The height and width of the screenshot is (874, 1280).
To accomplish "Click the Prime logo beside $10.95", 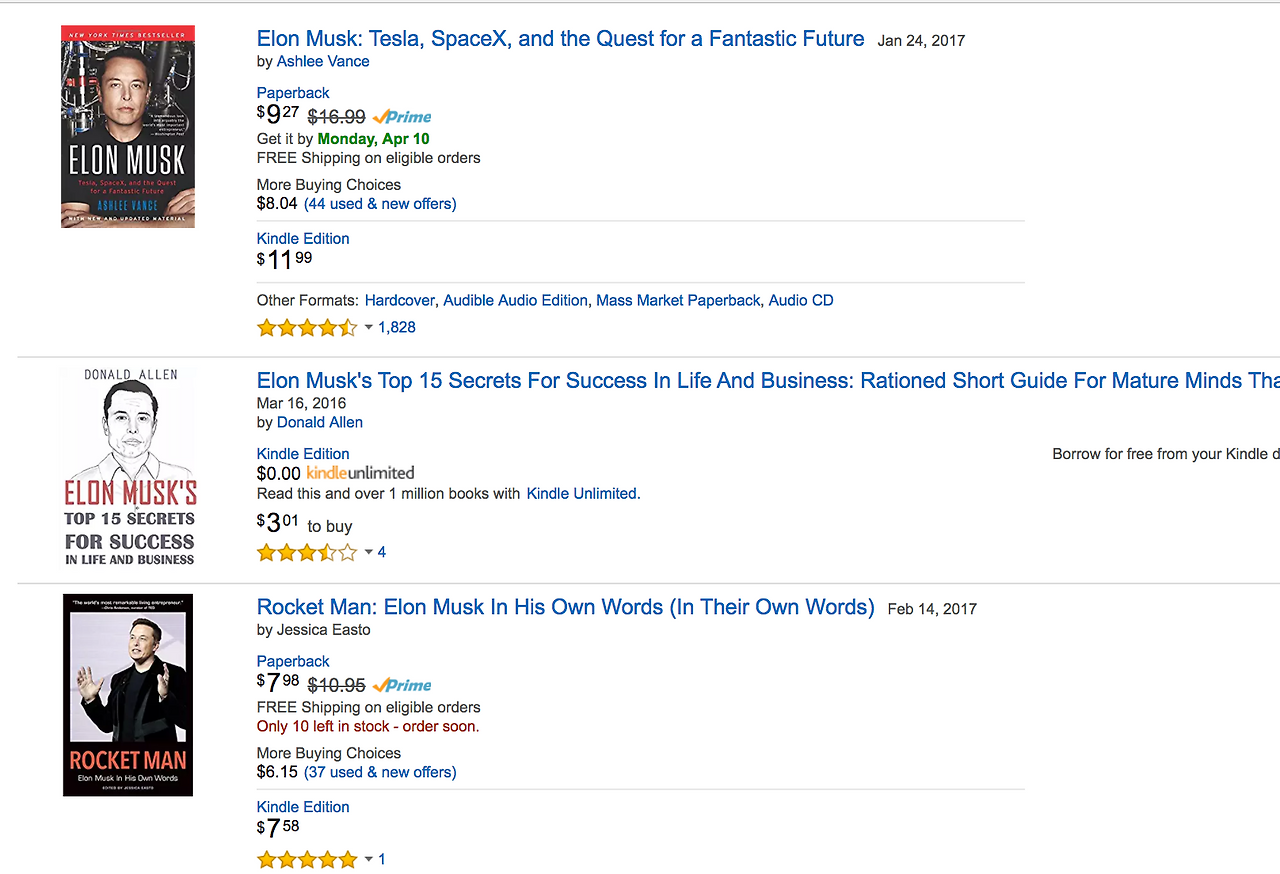I will tap(402, 685).
